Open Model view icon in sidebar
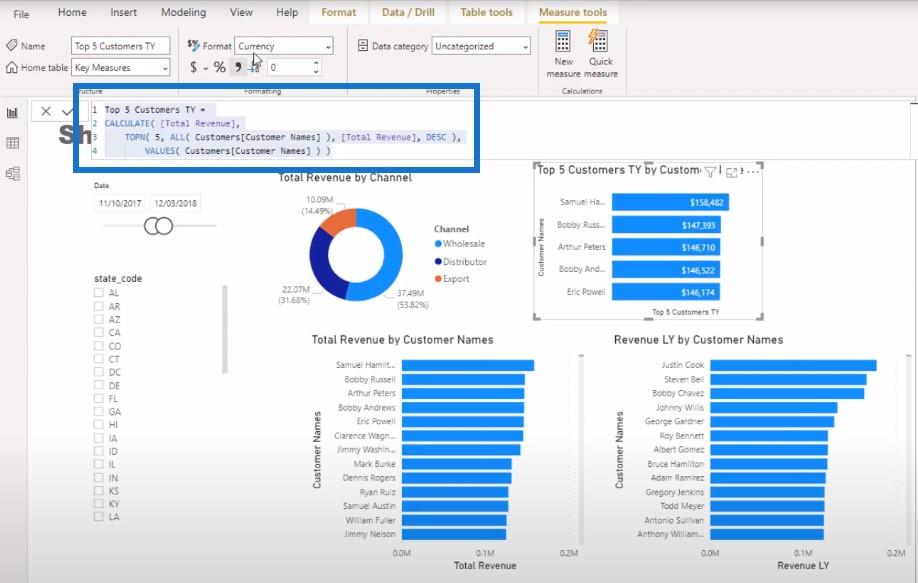Screen dimensions: 918x583 pyautogui.click(x=12, y=173)
